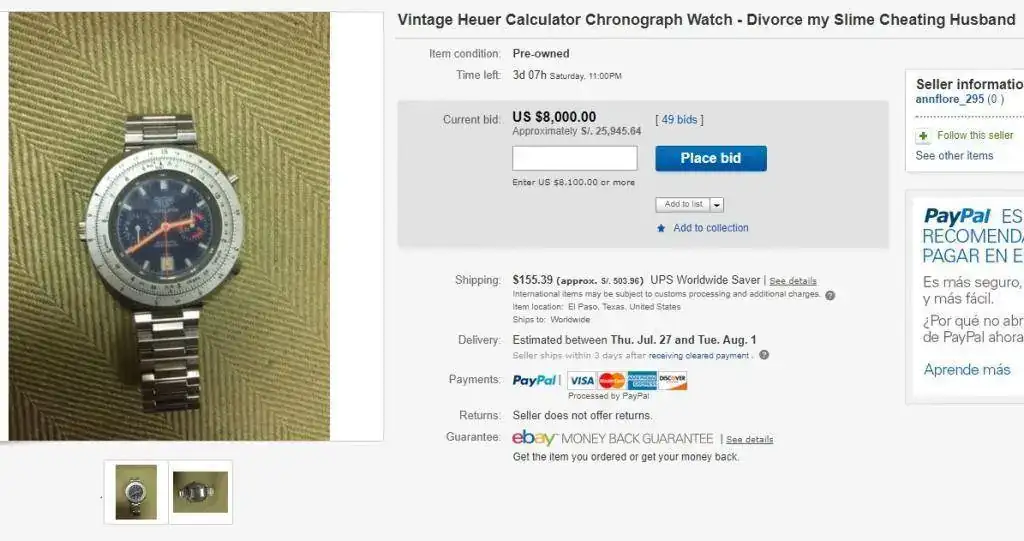Click the blue star icon beside Add to collection
Viewport: 1024px width, 541px height.
pyautogui.click(x=661, y=228)
